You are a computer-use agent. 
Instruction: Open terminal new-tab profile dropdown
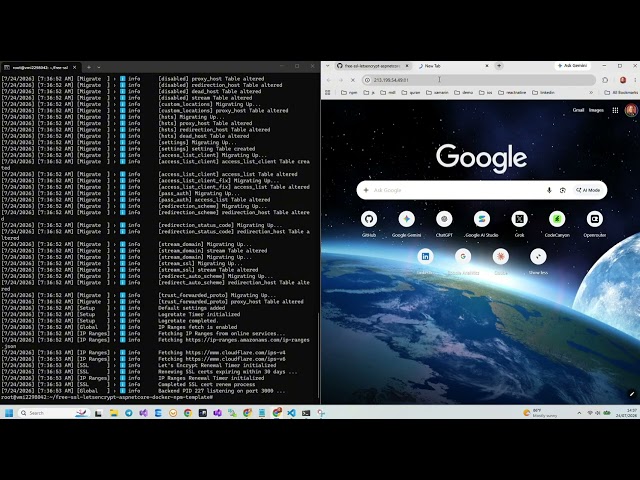pyautogui.click(x=99, y=67)
